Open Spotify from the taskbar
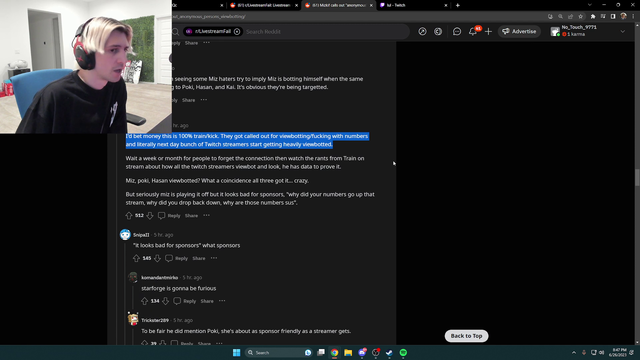640x360 pixels. (403, 353)
